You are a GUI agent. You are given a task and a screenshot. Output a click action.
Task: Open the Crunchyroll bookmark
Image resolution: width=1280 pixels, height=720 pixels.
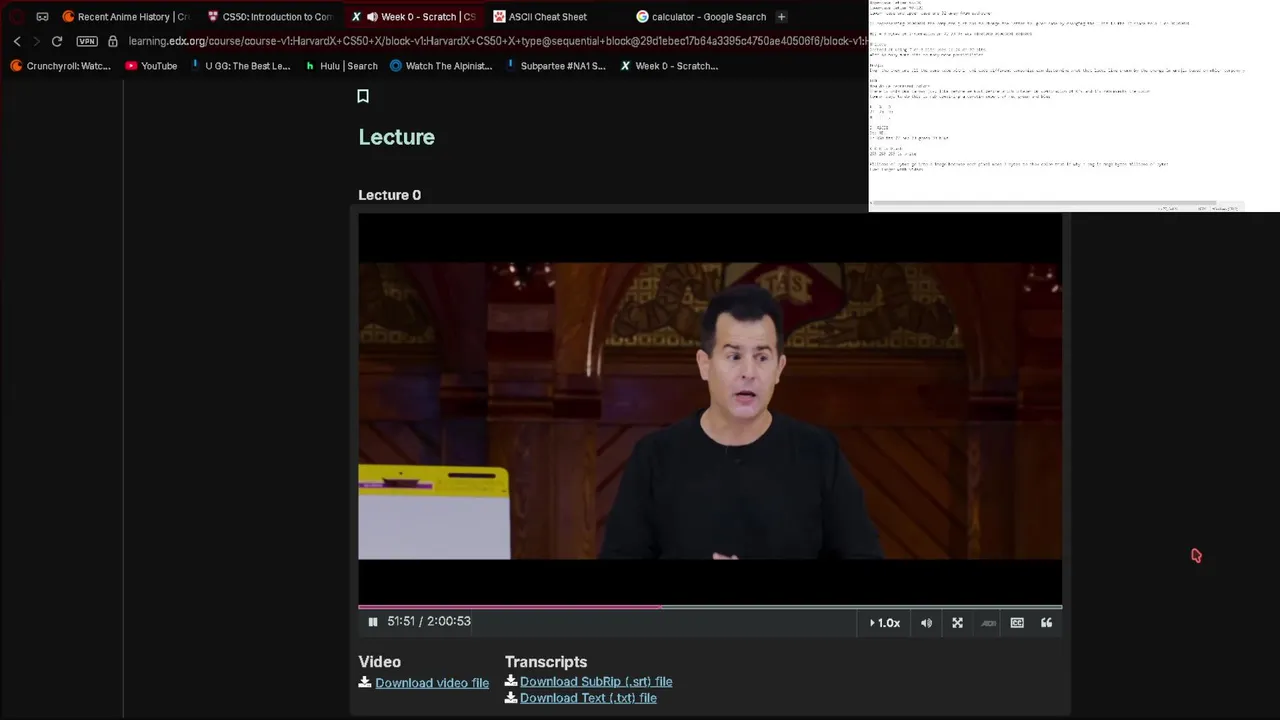pos(60,66)
